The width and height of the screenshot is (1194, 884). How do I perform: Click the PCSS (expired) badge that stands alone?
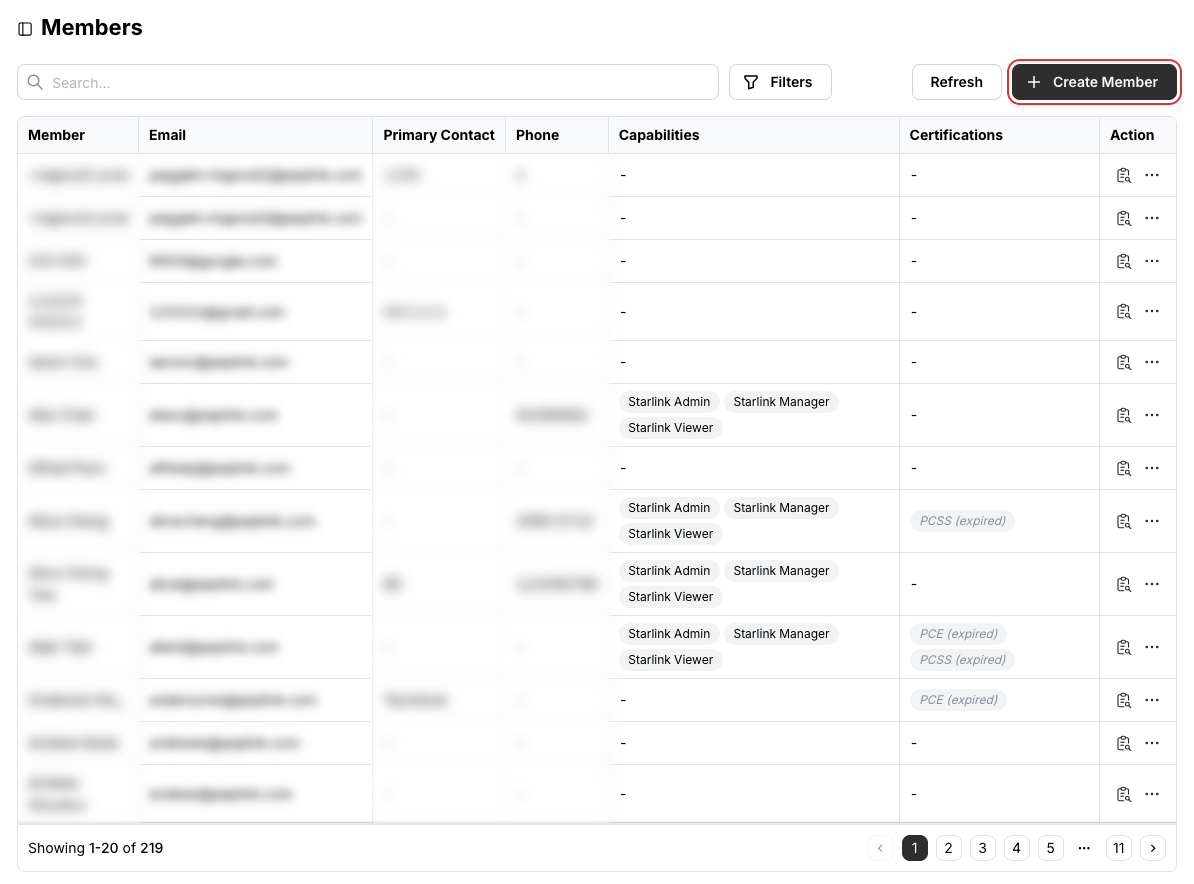[x=963, y=521]
